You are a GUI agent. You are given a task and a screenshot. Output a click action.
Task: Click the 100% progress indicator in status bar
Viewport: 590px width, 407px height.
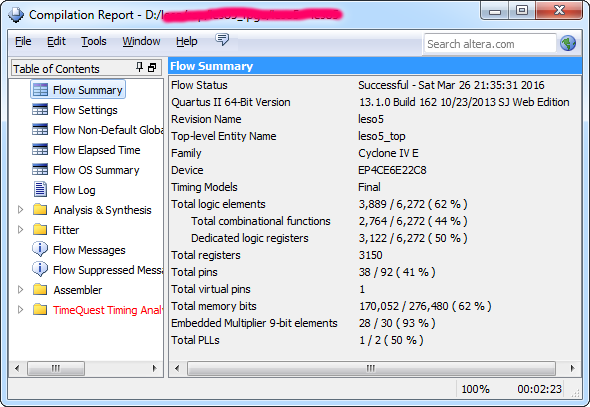pos(475,389)
